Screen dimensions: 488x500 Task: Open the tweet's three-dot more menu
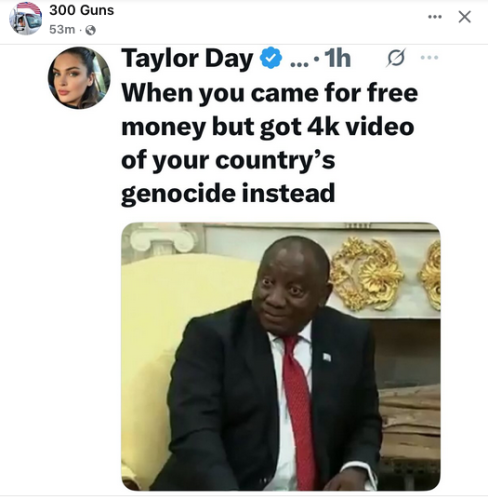pos(429,57)
